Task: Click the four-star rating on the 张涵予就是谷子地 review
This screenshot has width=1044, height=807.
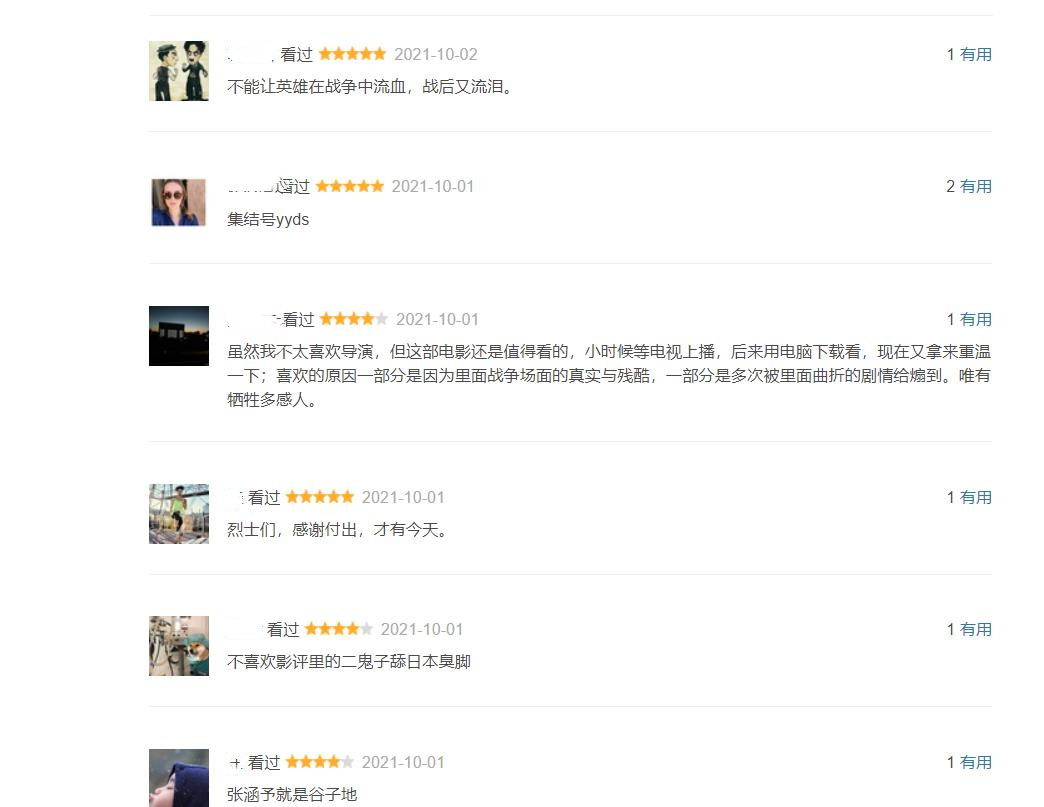Action: click(x=320, y=761)
